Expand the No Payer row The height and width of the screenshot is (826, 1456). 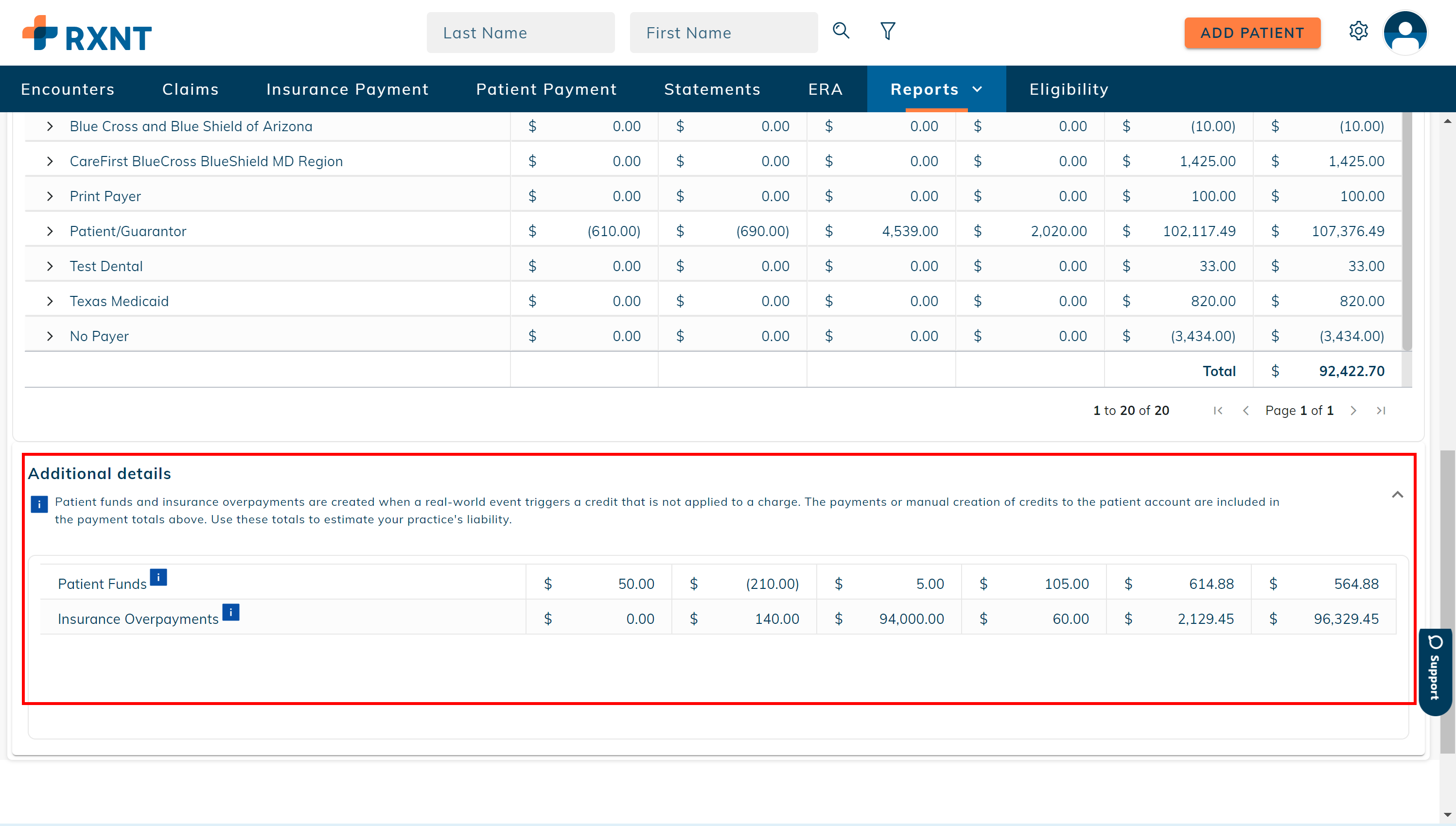pos(50,336)
